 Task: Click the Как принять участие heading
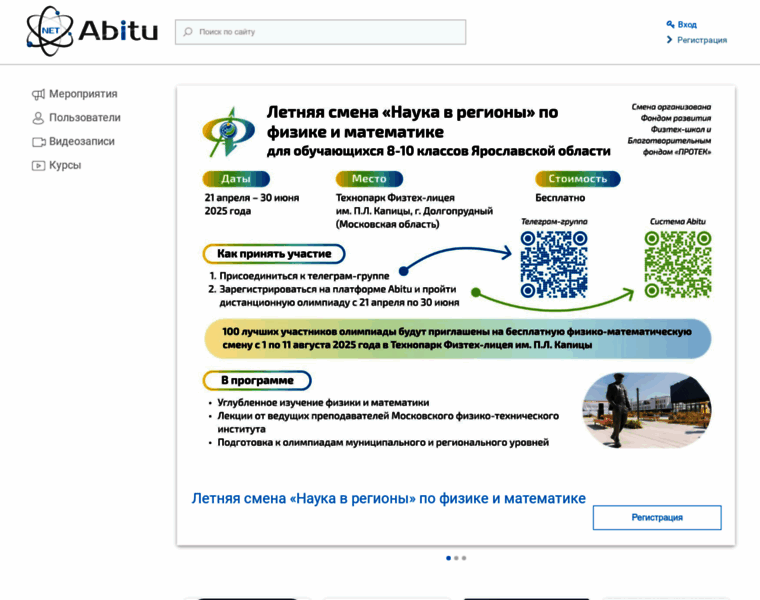click(274, 254)
